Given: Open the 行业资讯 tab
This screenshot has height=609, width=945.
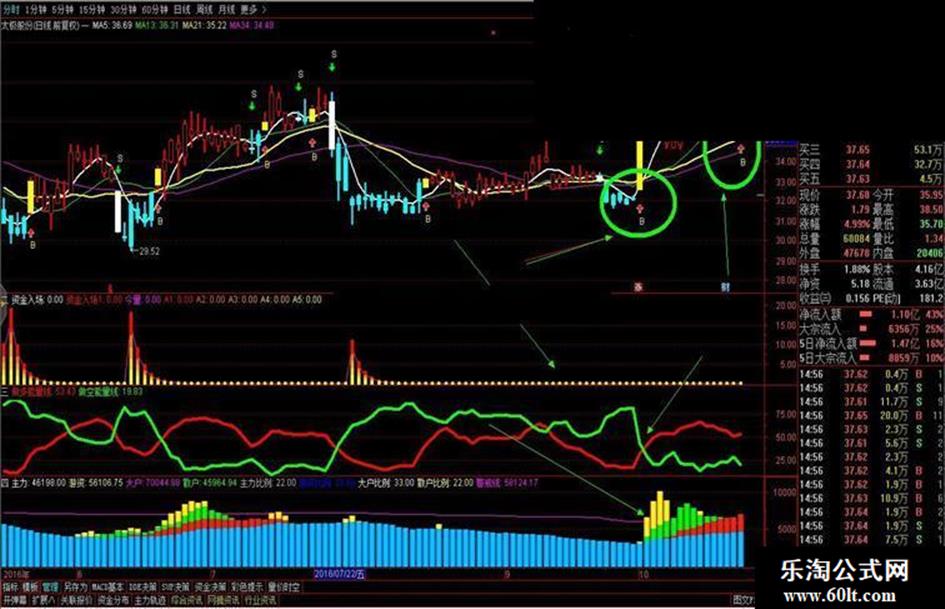Looking at the screenshot, I should point(260,600).
